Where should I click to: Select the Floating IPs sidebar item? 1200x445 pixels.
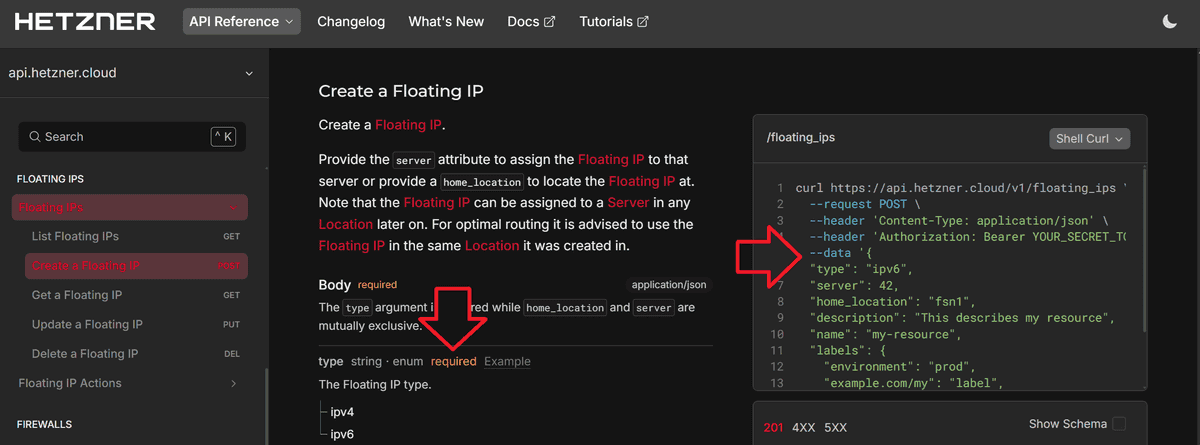[x=130, y=208]
